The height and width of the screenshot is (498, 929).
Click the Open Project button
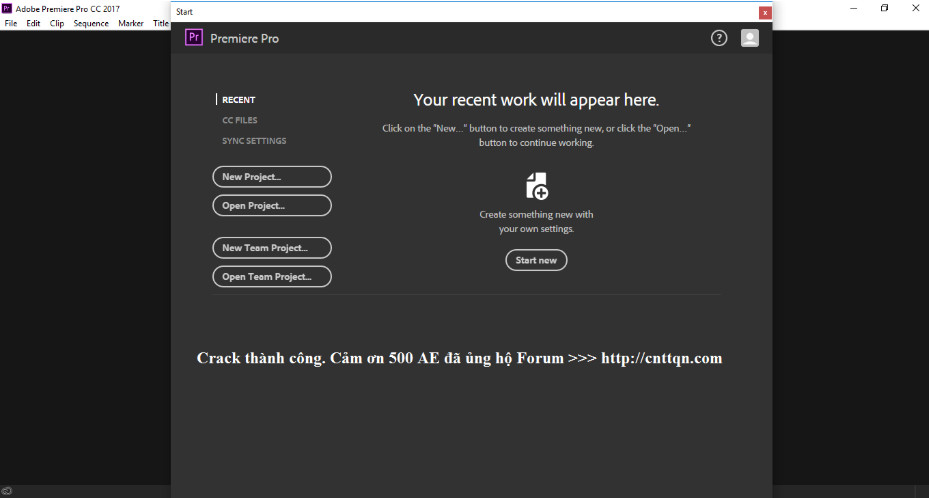click(x=272, y=206)
